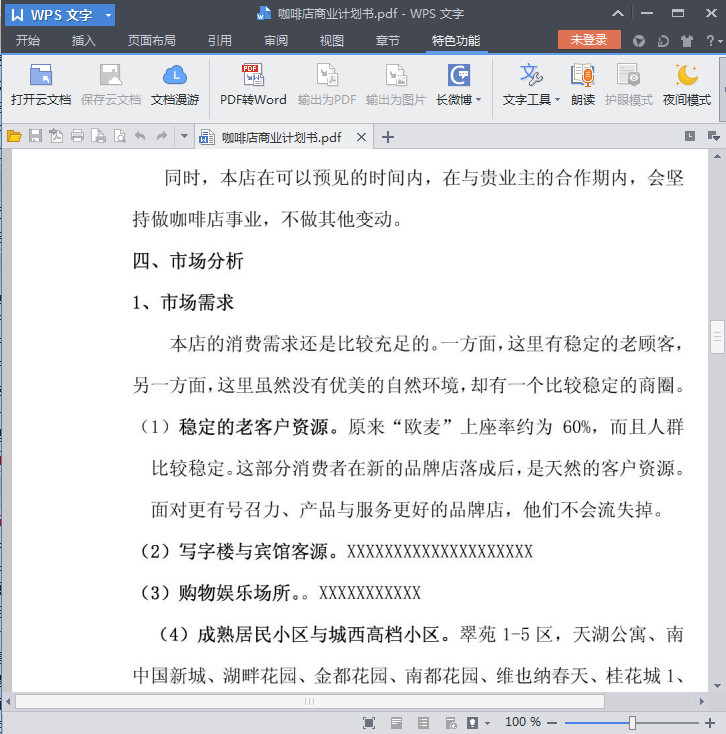This screenshot has height=734, width=726.
Task: Click the zoom in plus button
Action: point(710,723)
